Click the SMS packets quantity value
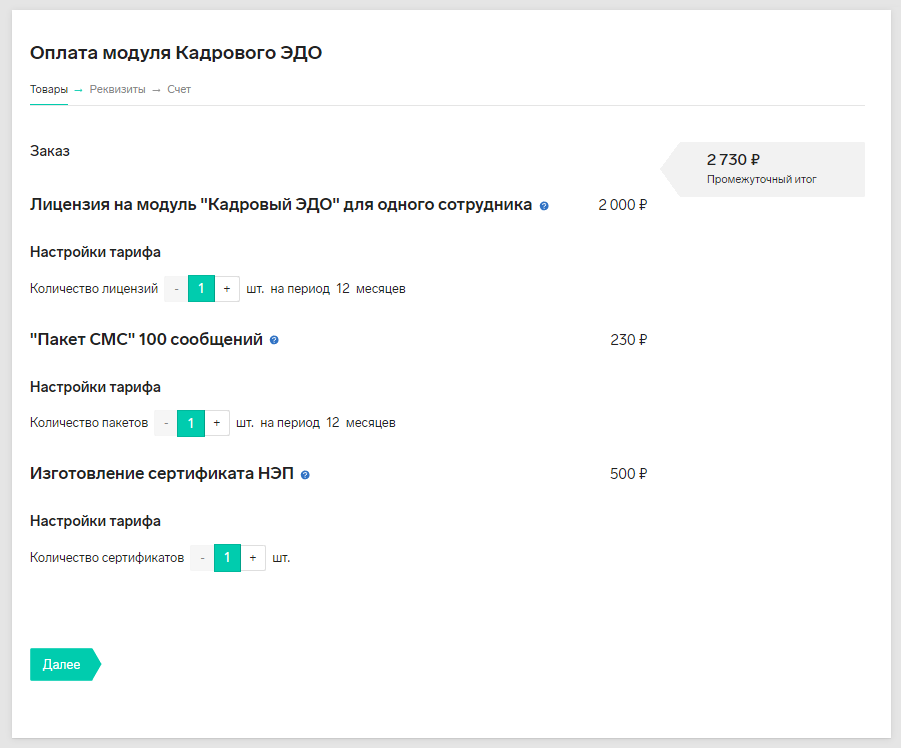The height and width of the screenshot is (748, 901). [191, 423]
